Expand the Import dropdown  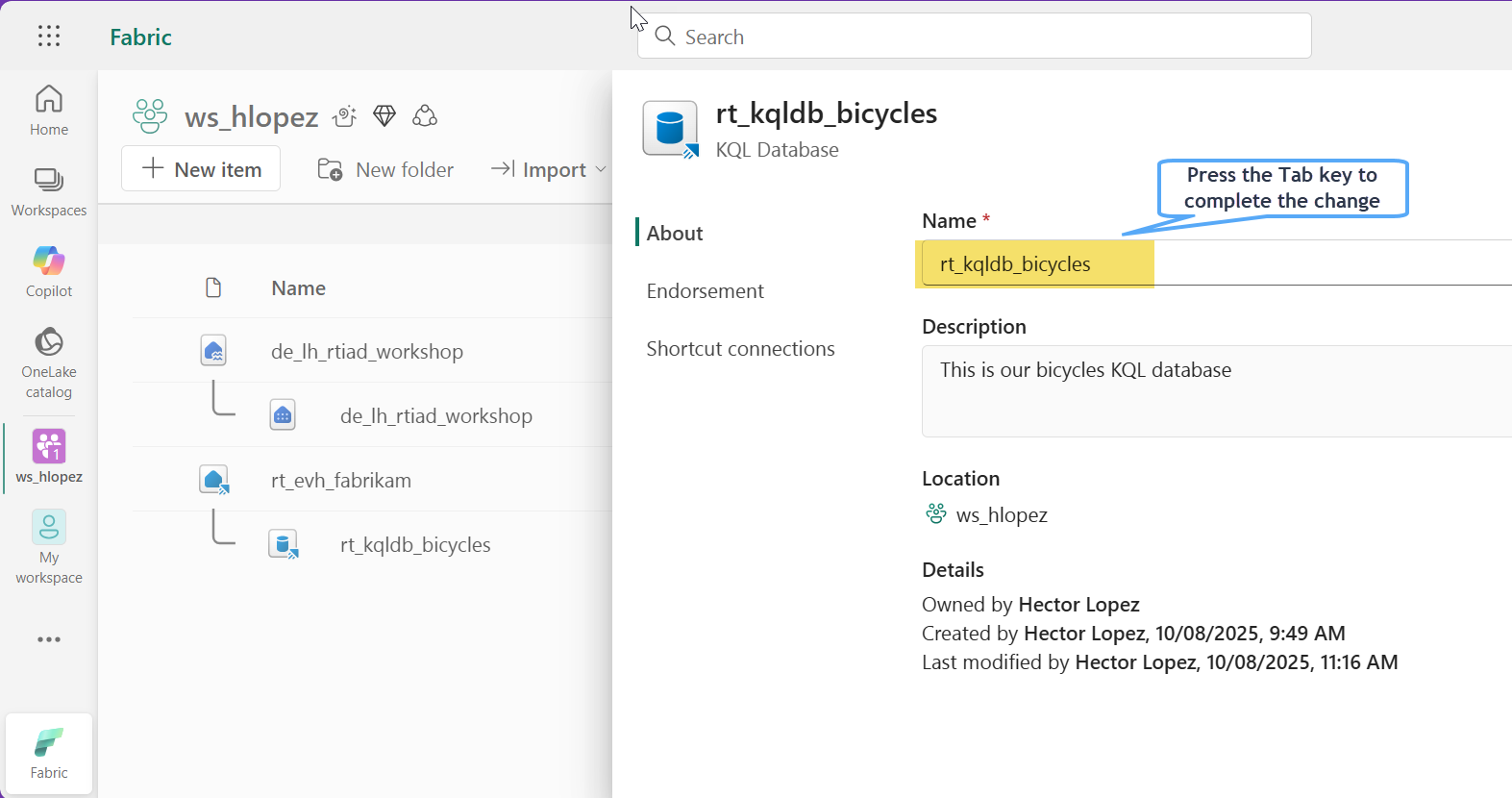coord(549,170)
